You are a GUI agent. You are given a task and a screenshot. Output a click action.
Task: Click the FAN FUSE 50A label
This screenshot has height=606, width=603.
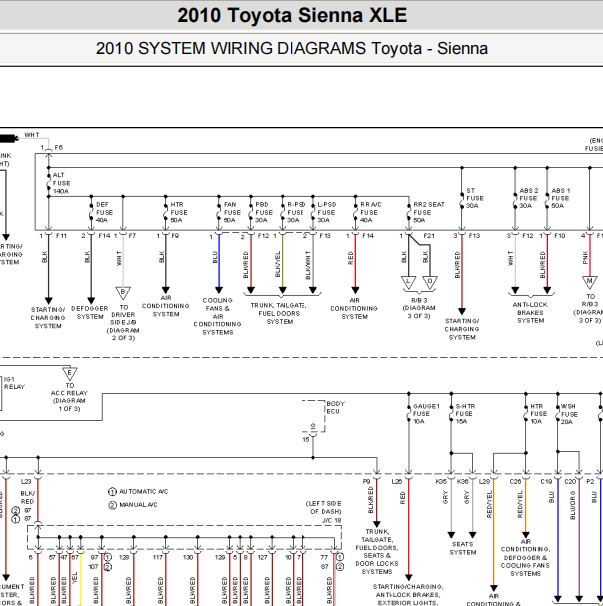(232, 212)
